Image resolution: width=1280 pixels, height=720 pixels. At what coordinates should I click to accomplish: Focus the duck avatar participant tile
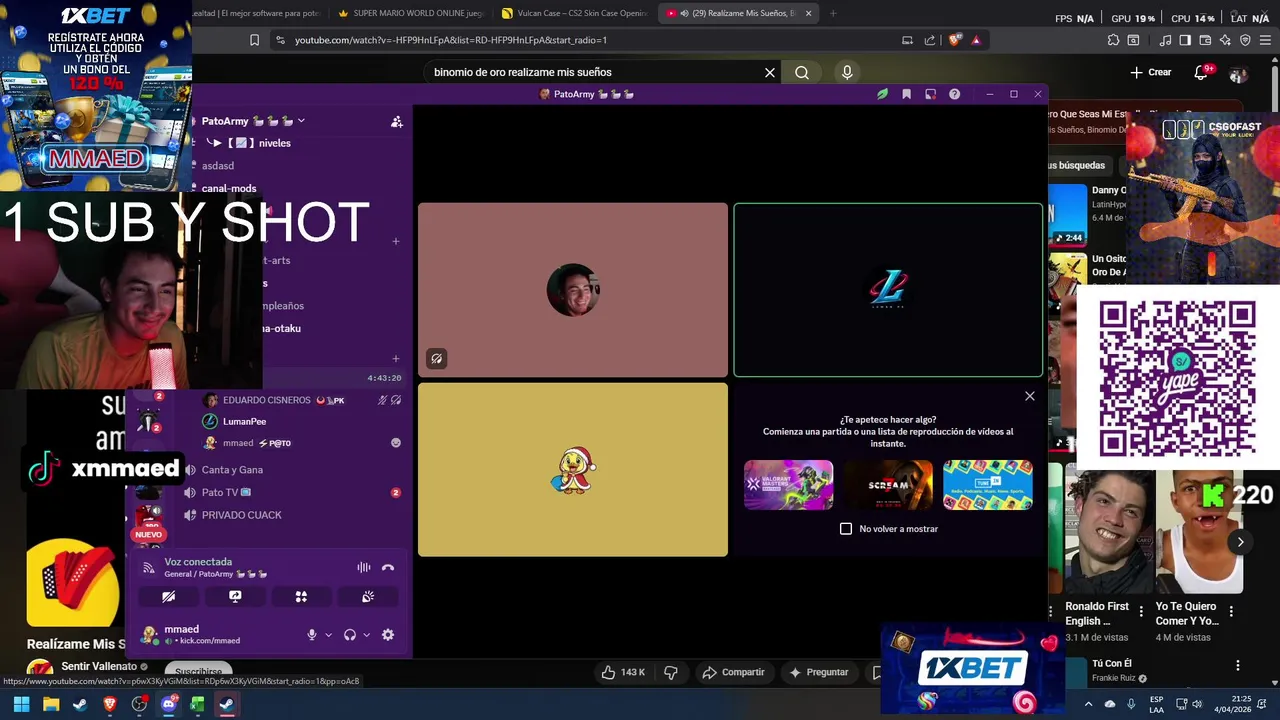pos(573,470)
